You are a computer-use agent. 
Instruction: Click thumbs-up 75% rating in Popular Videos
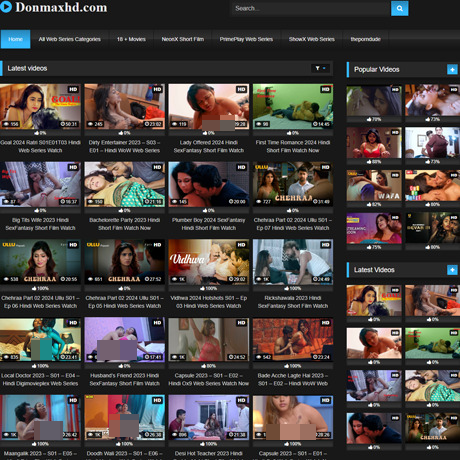click(x=374, y=247)
